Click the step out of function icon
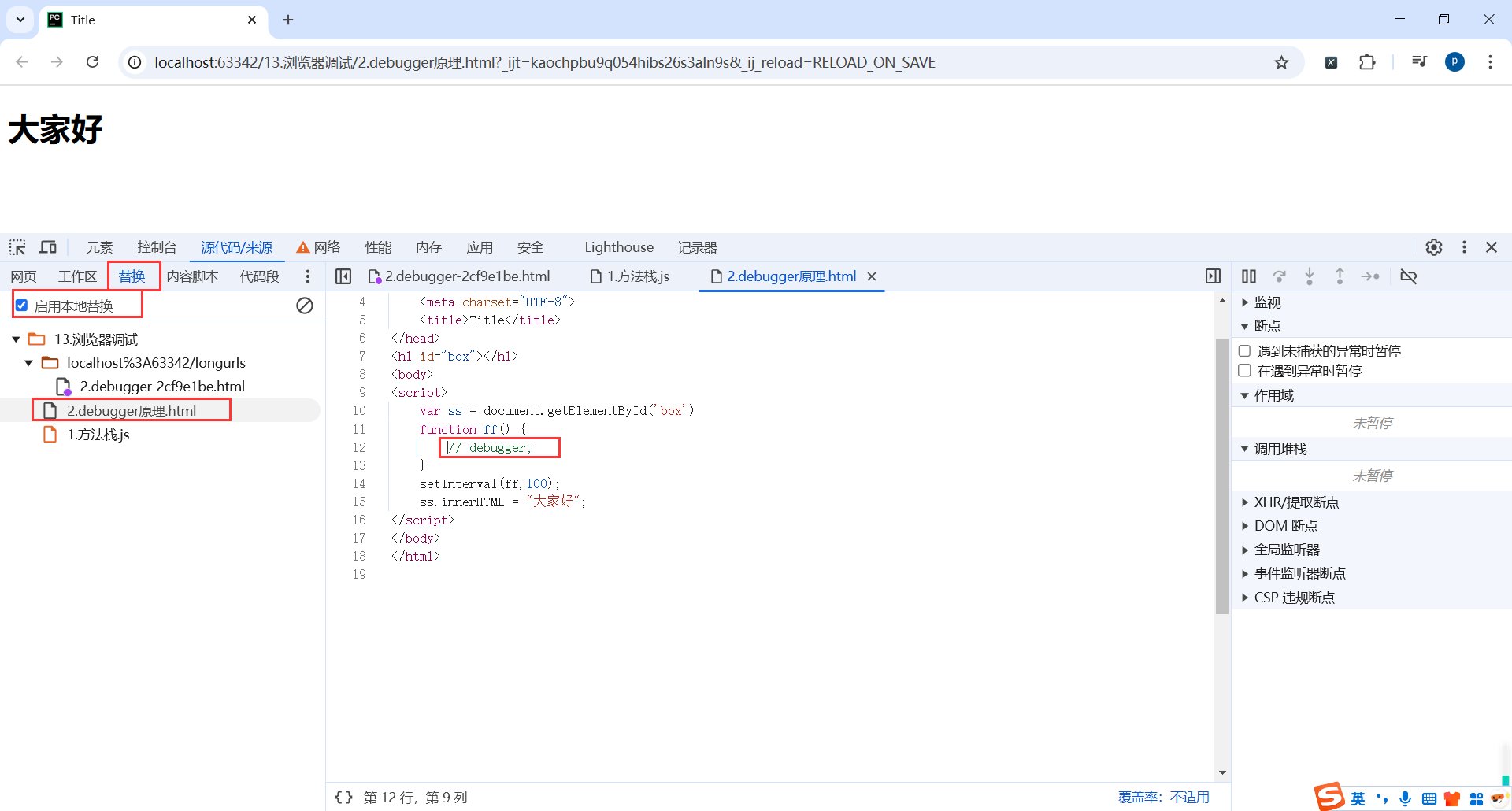 point(1340,276)
